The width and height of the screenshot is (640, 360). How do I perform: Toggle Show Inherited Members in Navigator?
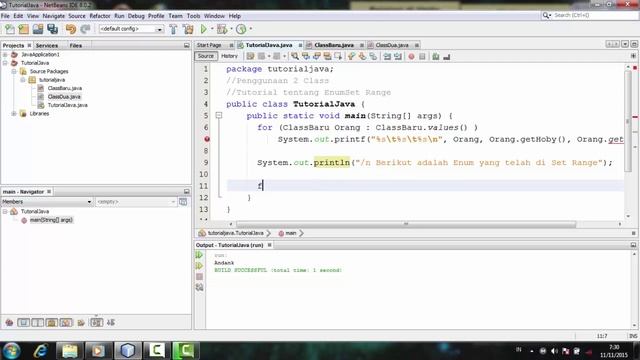click(9, 322)
